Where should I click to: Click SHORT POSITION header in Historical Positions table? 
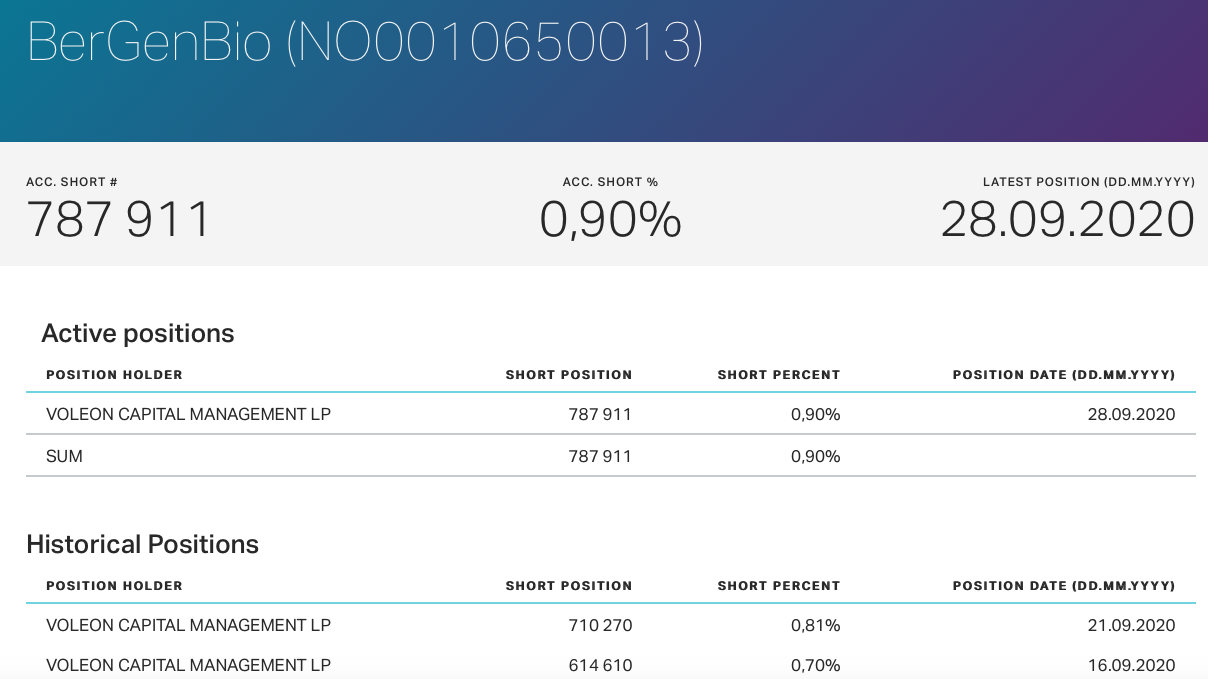tap(569, 586)
